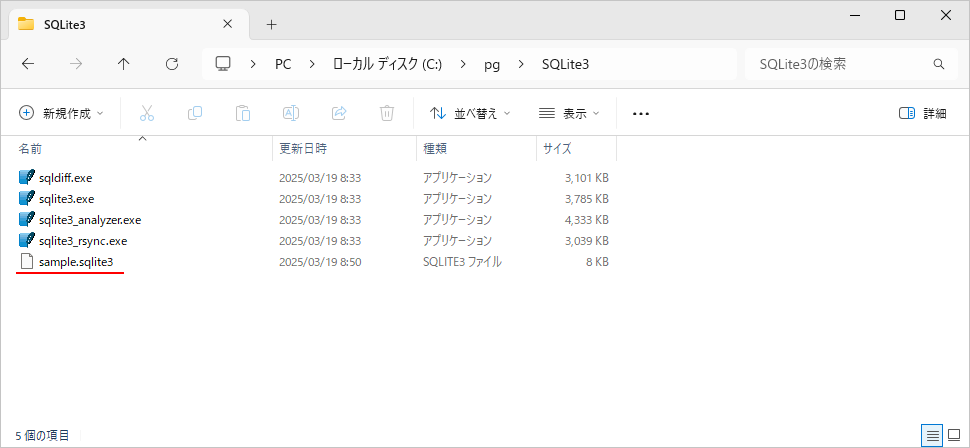Select the sqldiff.exe file icon
The width and height of the screenshot is (970, 448).
pos(27,178)
